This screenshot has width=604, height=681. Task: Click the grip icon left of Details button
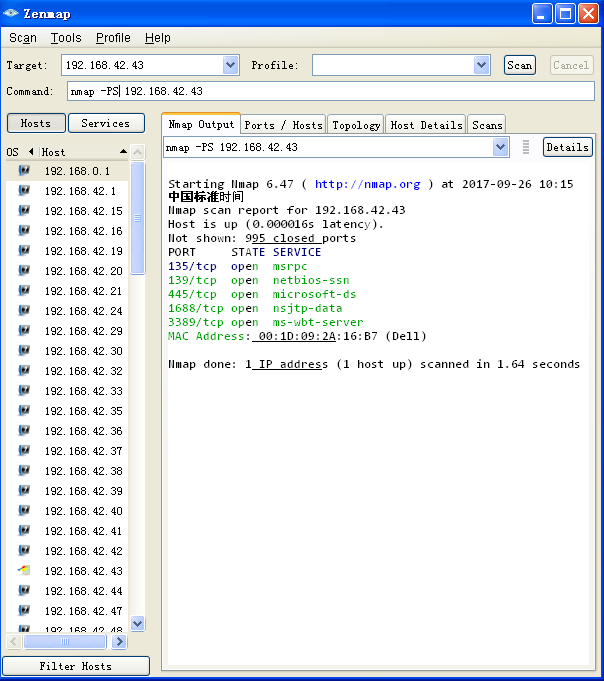[525, 147]
